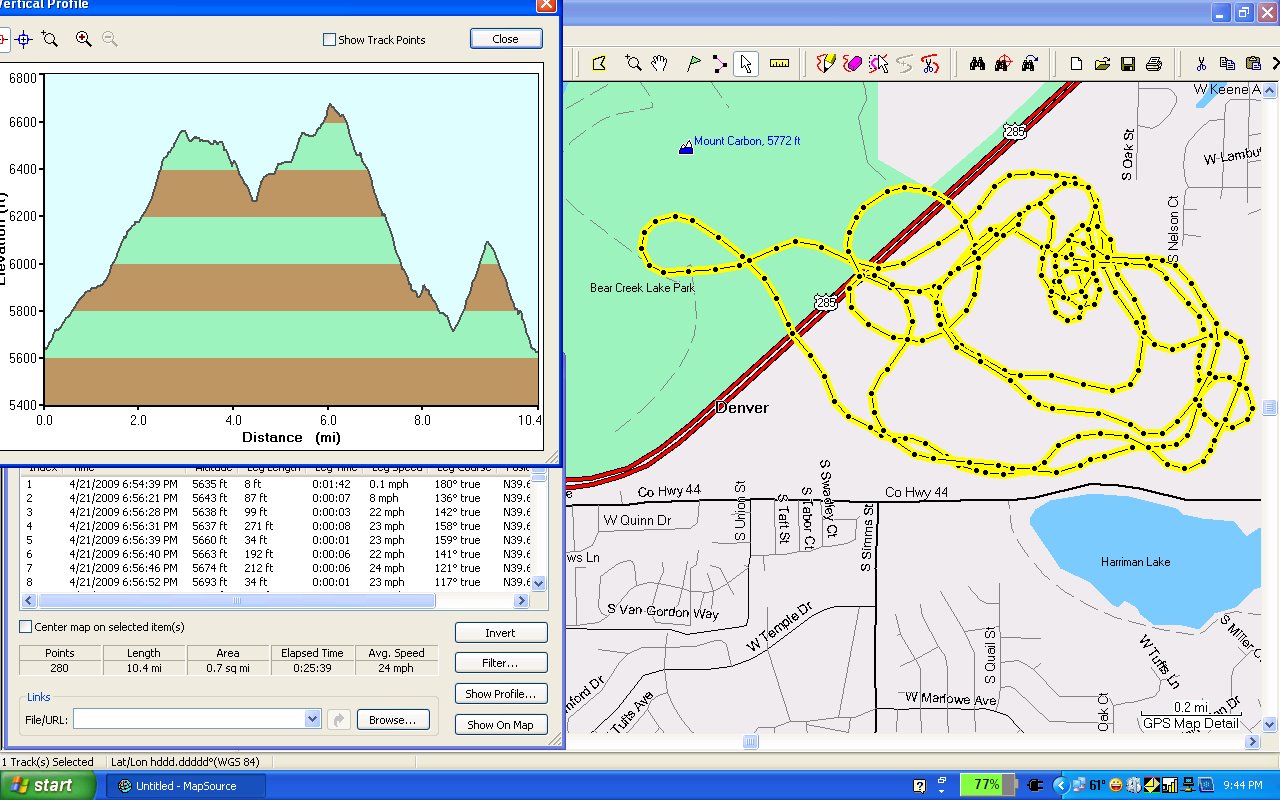Open the Filter dialog button
This screenshot has height=800, width=1280.
[500, 663]
